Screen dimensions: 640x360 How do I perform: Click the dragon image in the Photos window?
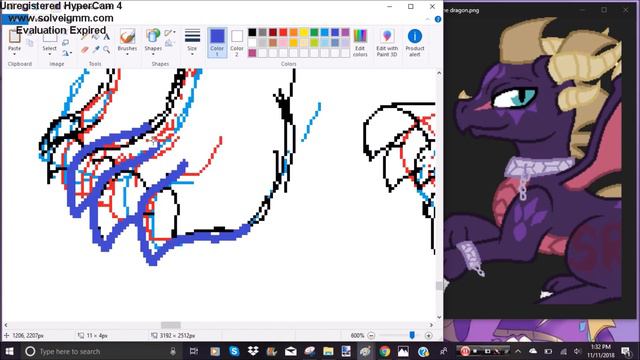click(x=534, y=161)
